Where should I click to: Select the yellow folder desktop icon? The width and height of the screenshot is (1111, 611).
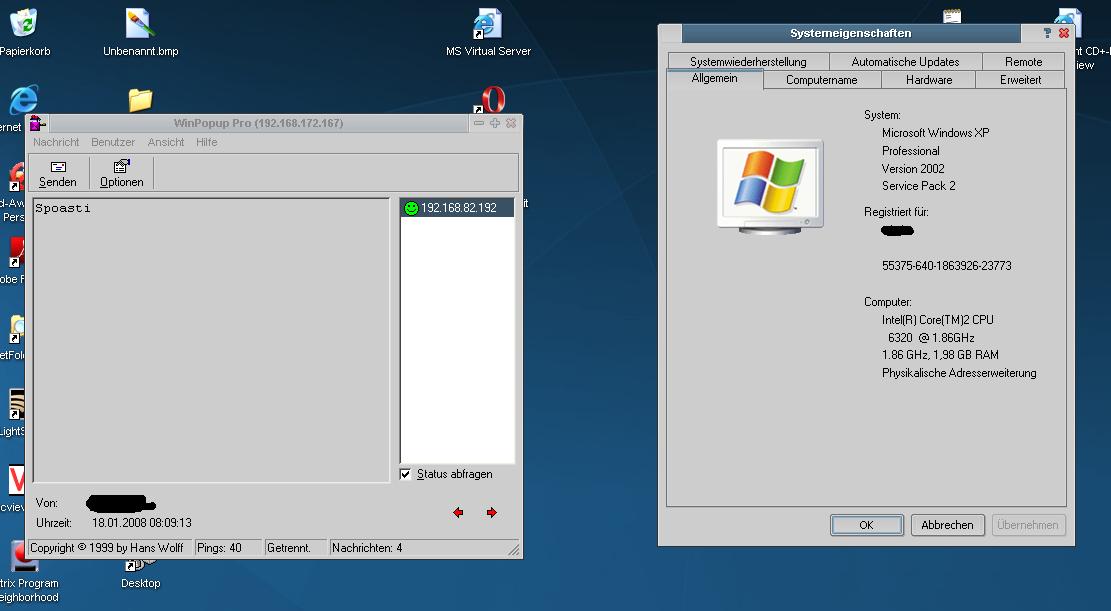[140, 100]
